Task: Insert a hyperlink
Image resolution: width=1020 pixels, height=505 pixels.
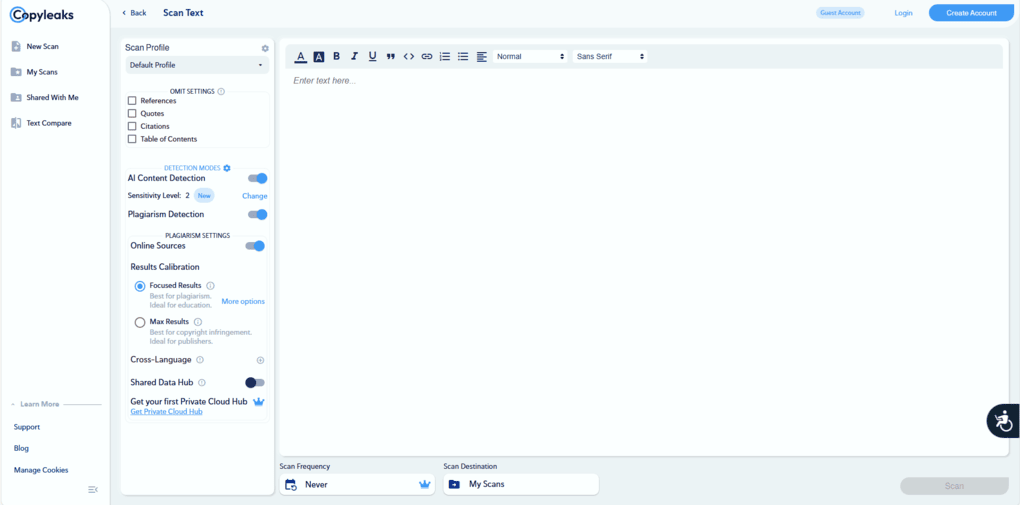Action: click(x=427, y=57)
